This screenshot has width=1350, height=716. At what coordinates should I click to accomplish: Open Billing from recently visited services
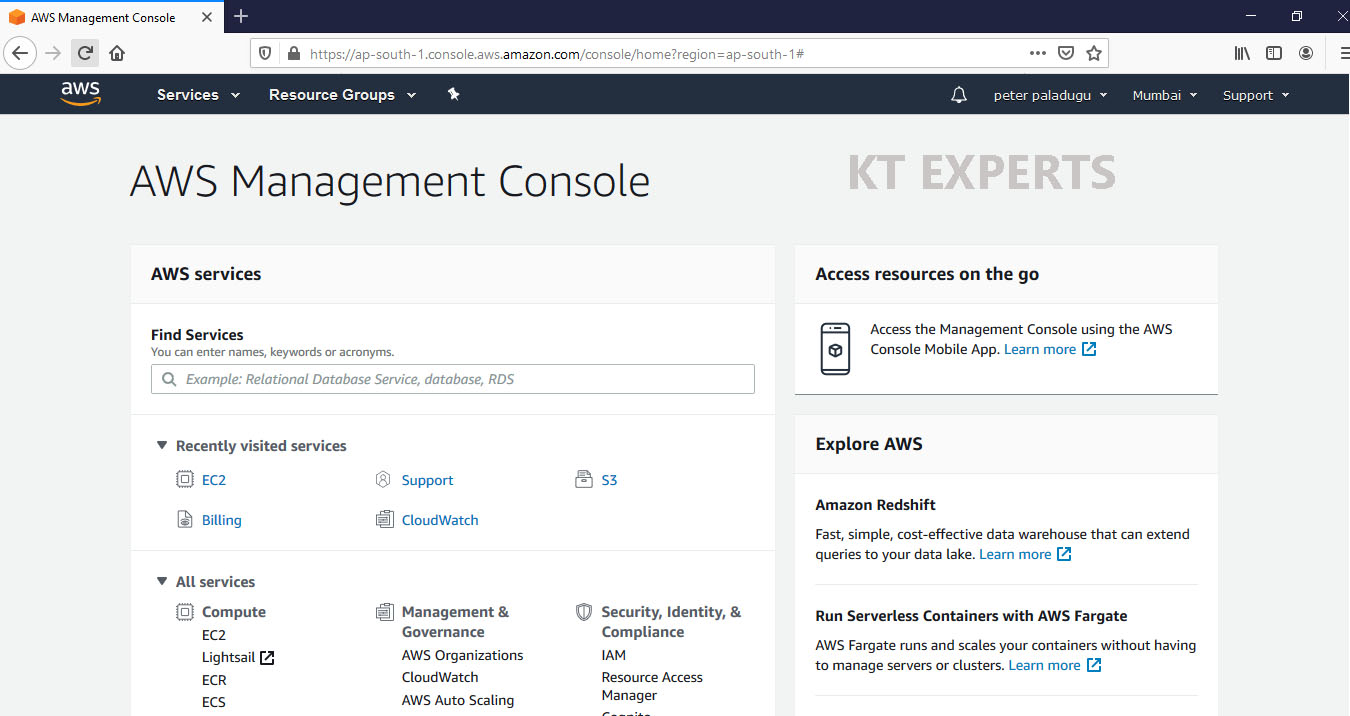tap(222, 520)
